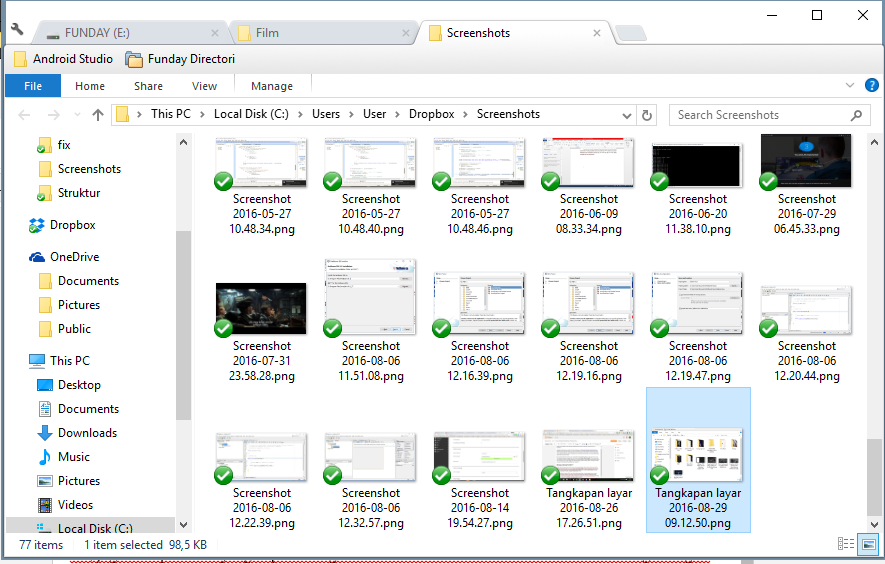885x564 pixels.
Task: Open the Manage ribbon tab
Action: 272,86
